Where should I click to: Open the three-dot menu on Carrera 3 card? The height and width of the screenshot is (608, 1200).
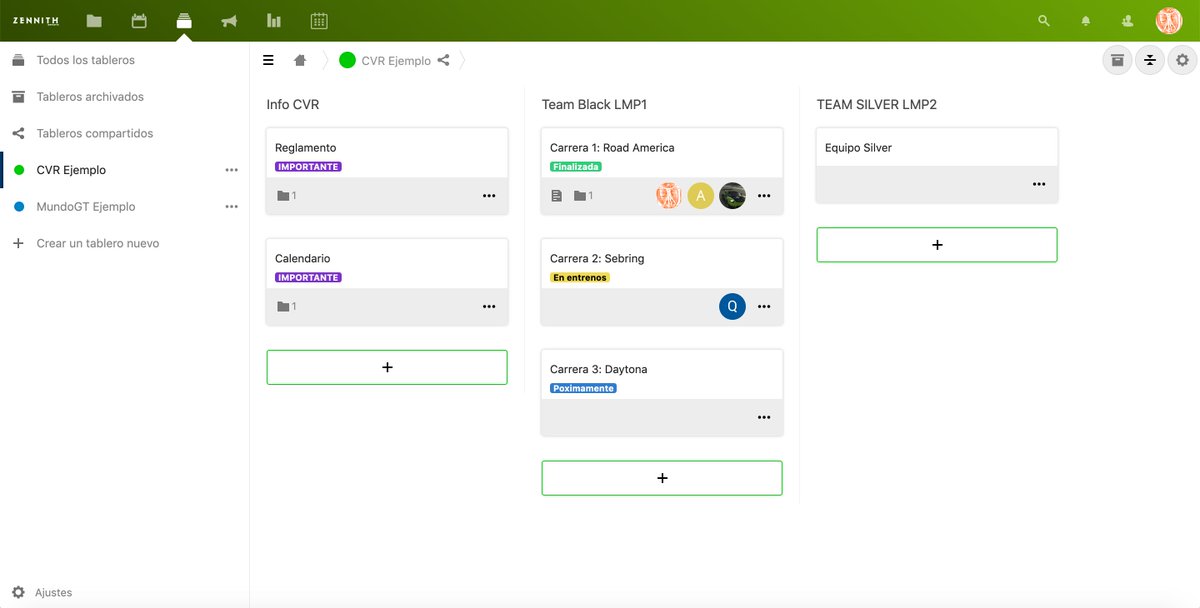(x=764, y=417)
